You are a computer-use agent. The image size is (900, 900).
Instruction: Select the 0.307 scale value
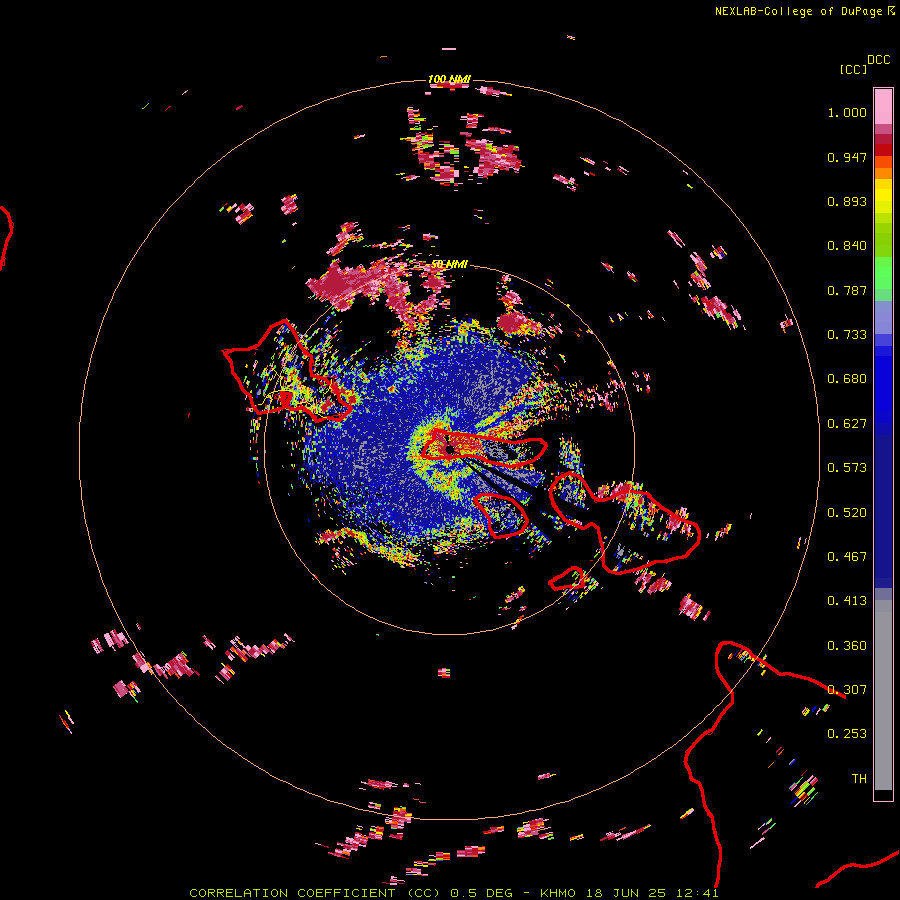click(x=847, y=690)
